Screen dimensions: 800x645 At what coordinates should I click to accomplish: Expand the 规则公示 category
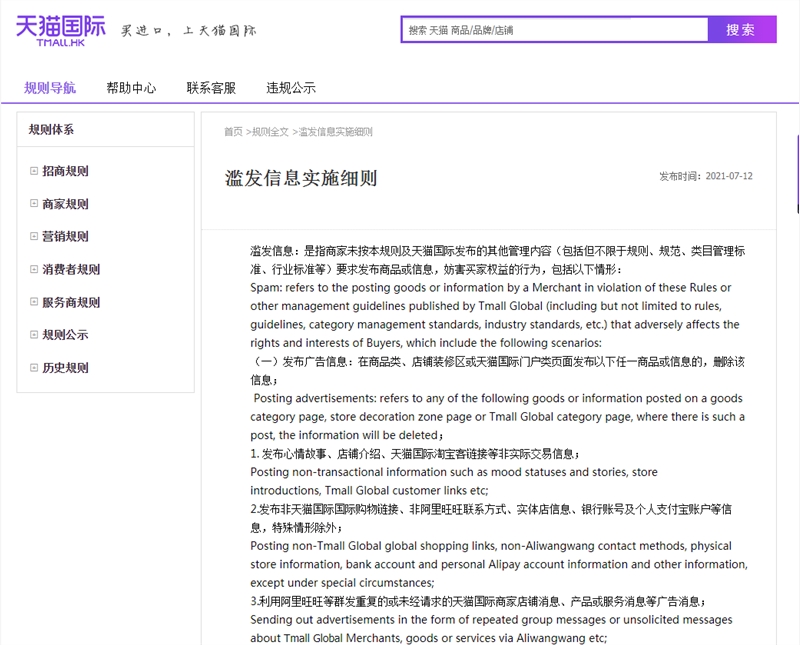click(x=63, y=335)
